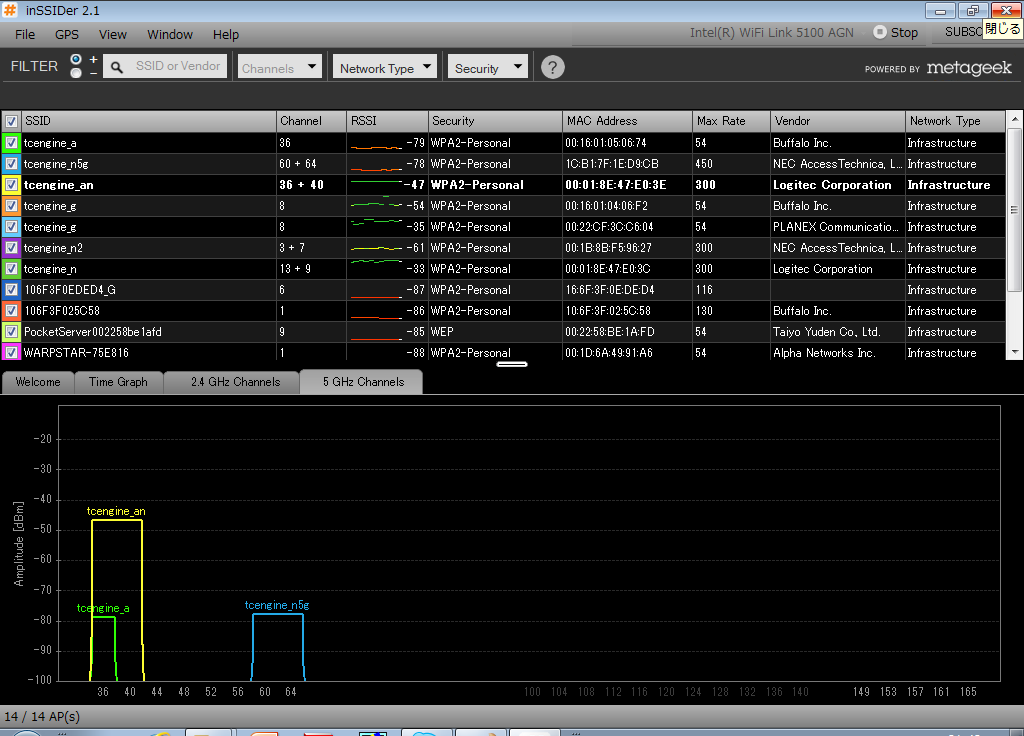Uncheck the tcengine_n network checkbox
This screenshot has width=1024, height=736.
(11, 268)
